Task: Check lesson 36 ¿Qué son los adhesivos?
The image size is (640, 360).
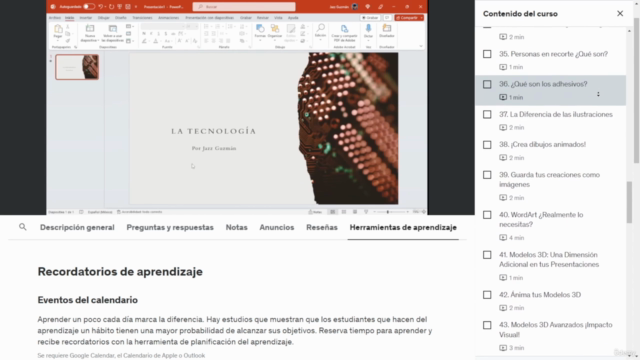Action: (x=487, y=84)
